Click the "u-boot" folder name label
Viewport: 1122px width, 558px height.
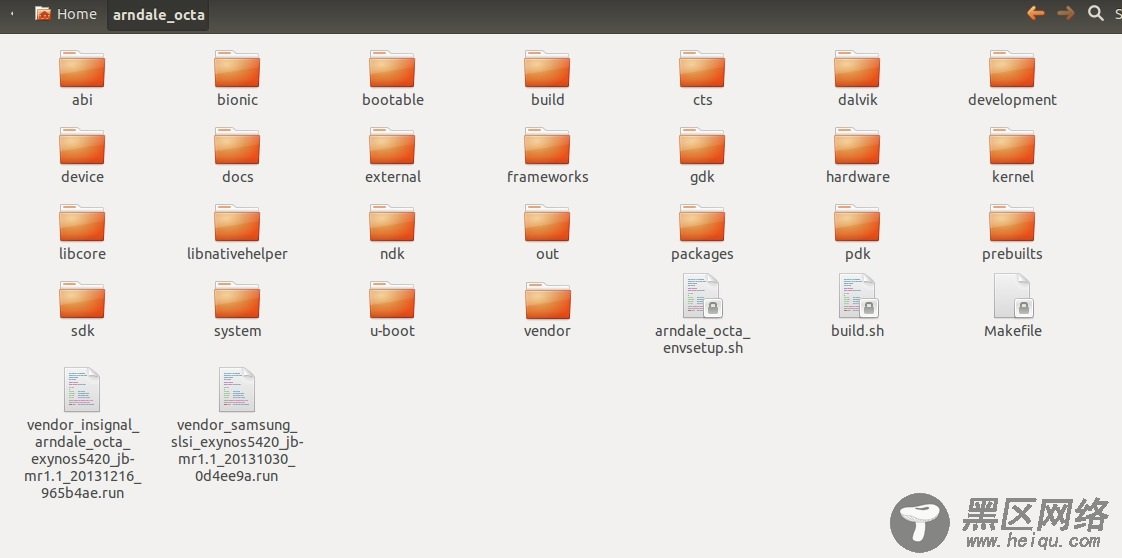tap(392, 331)
